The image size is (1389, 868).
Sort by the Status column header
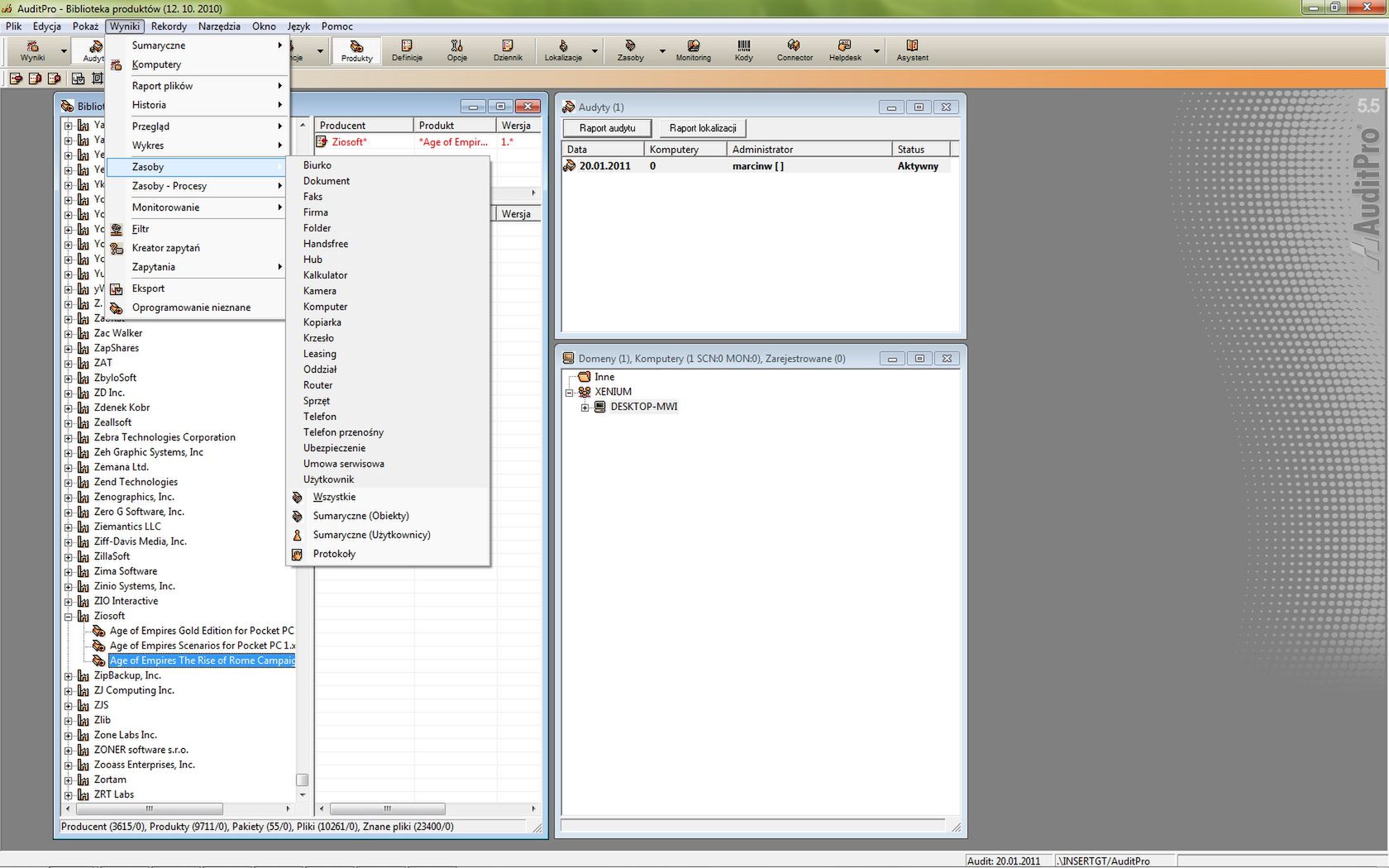[x=921, y=150]
